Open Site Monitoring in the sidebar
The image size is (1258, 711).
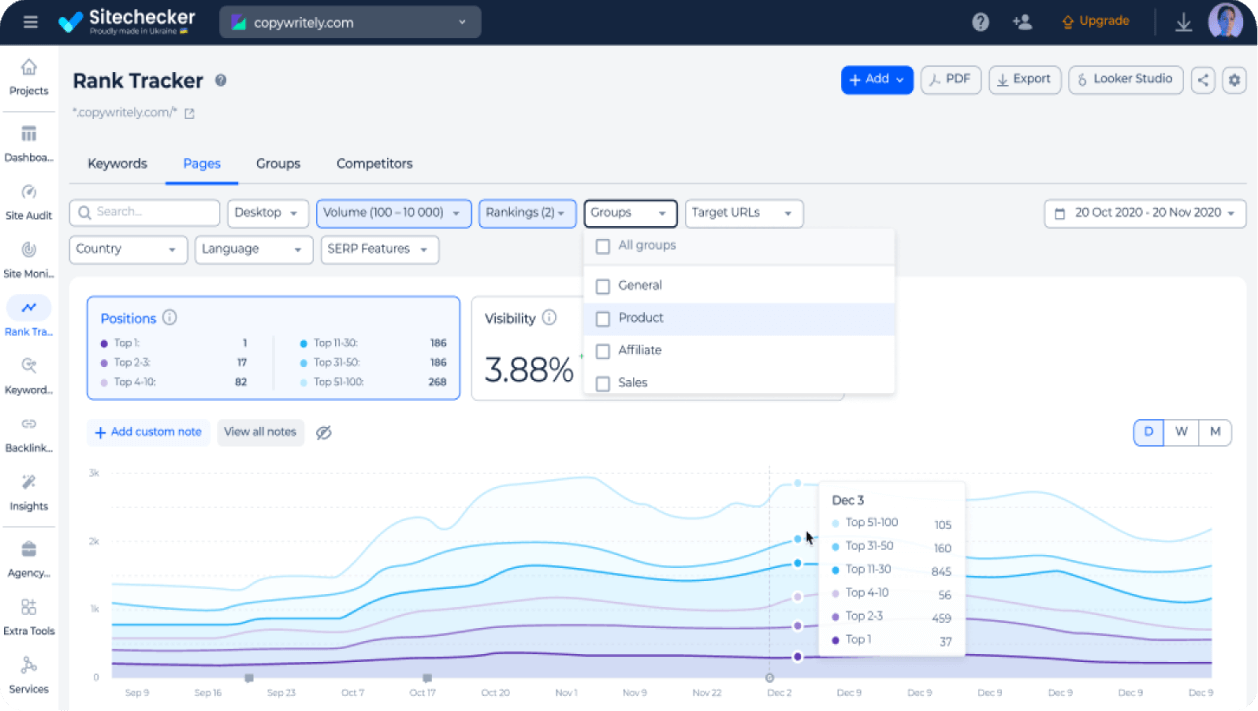coord(29,260)
